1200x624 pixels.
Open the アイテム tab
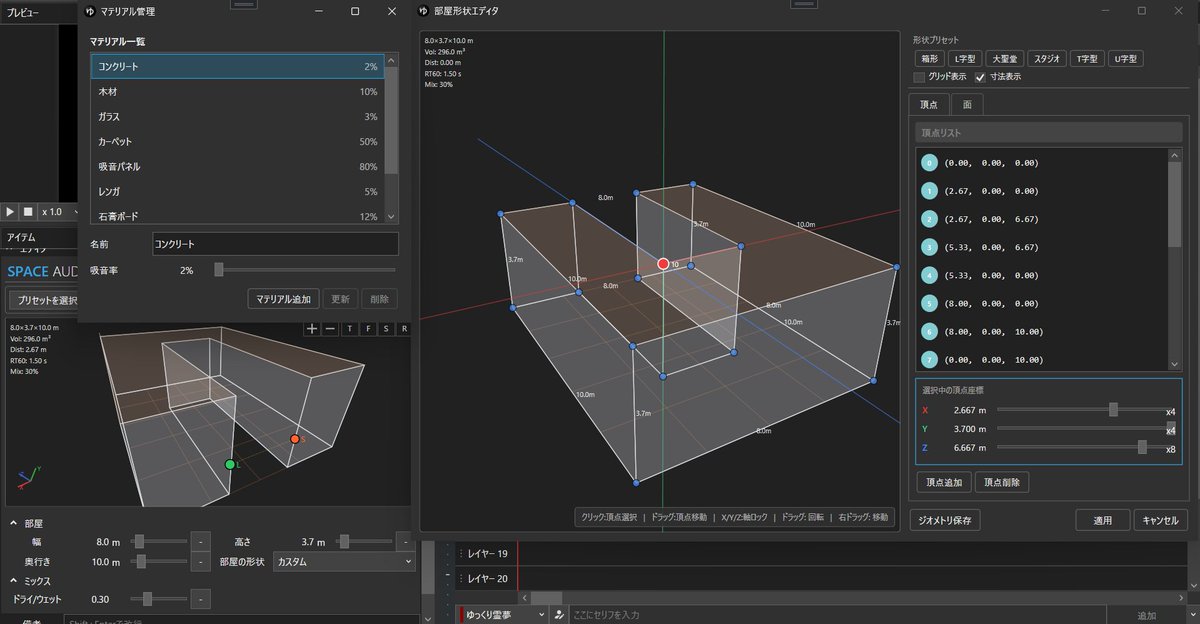[21, 237]
